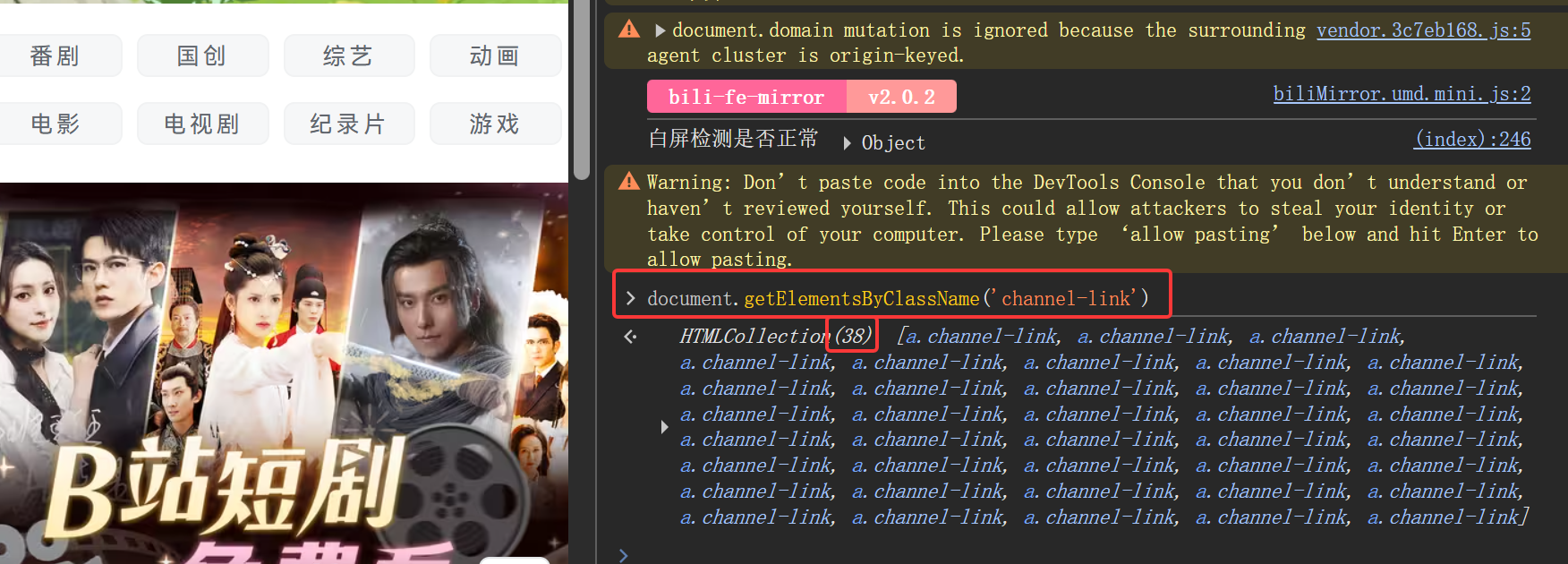Click the document.getElementsByClassName command line

[898, 298]
